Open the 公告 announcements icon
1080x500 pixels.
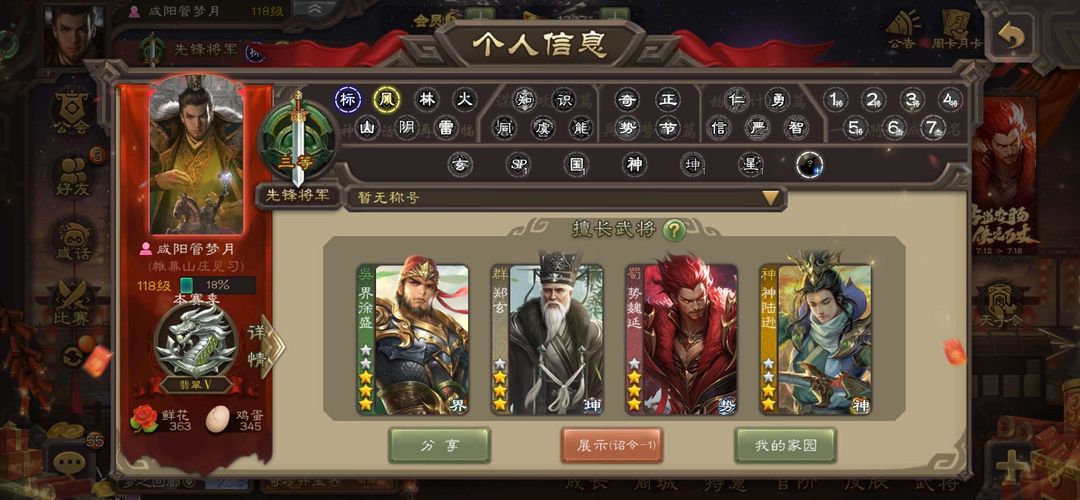(901, 30)
